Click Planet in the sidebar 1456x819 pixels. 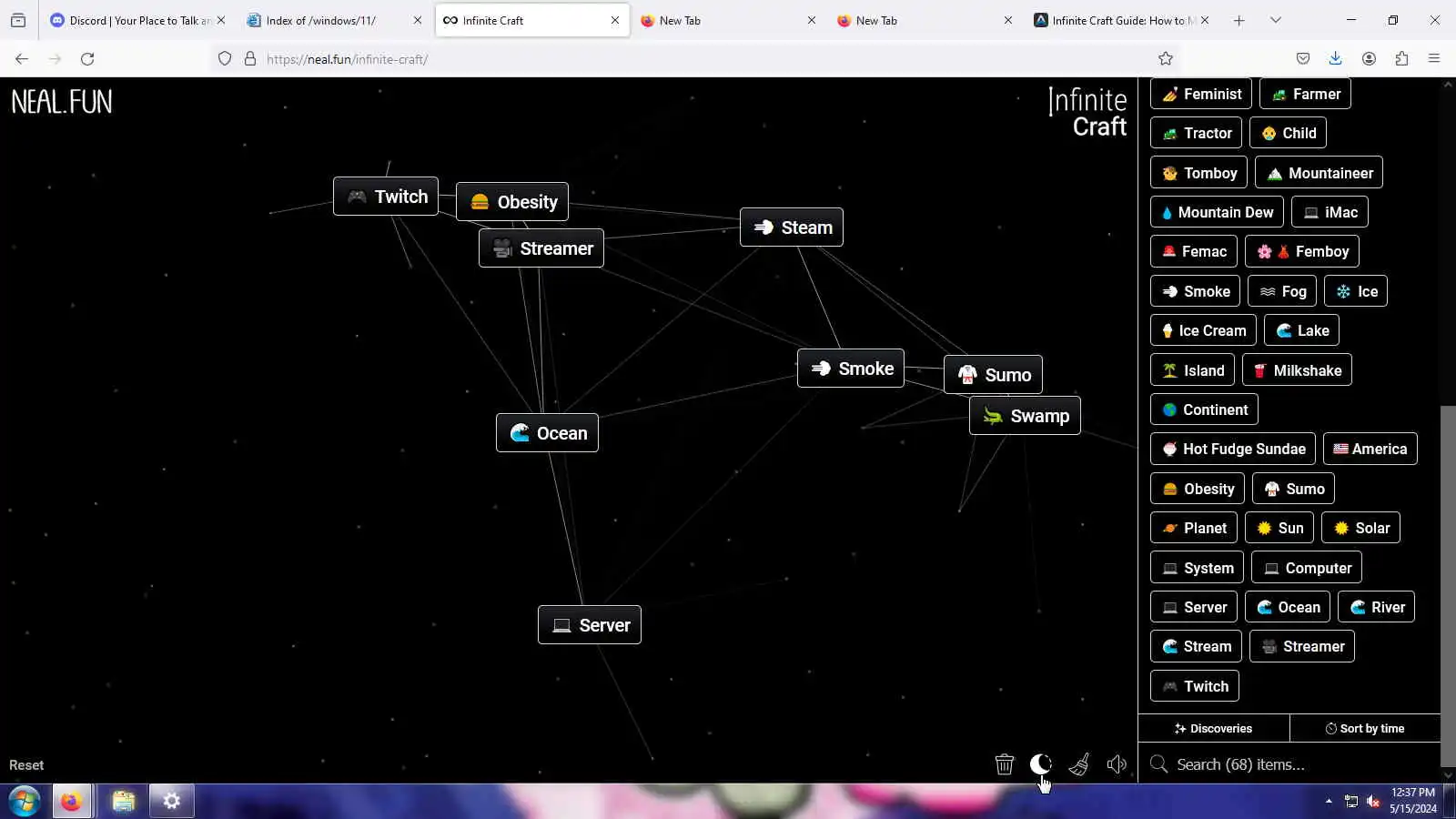[x=1193, y=528]
